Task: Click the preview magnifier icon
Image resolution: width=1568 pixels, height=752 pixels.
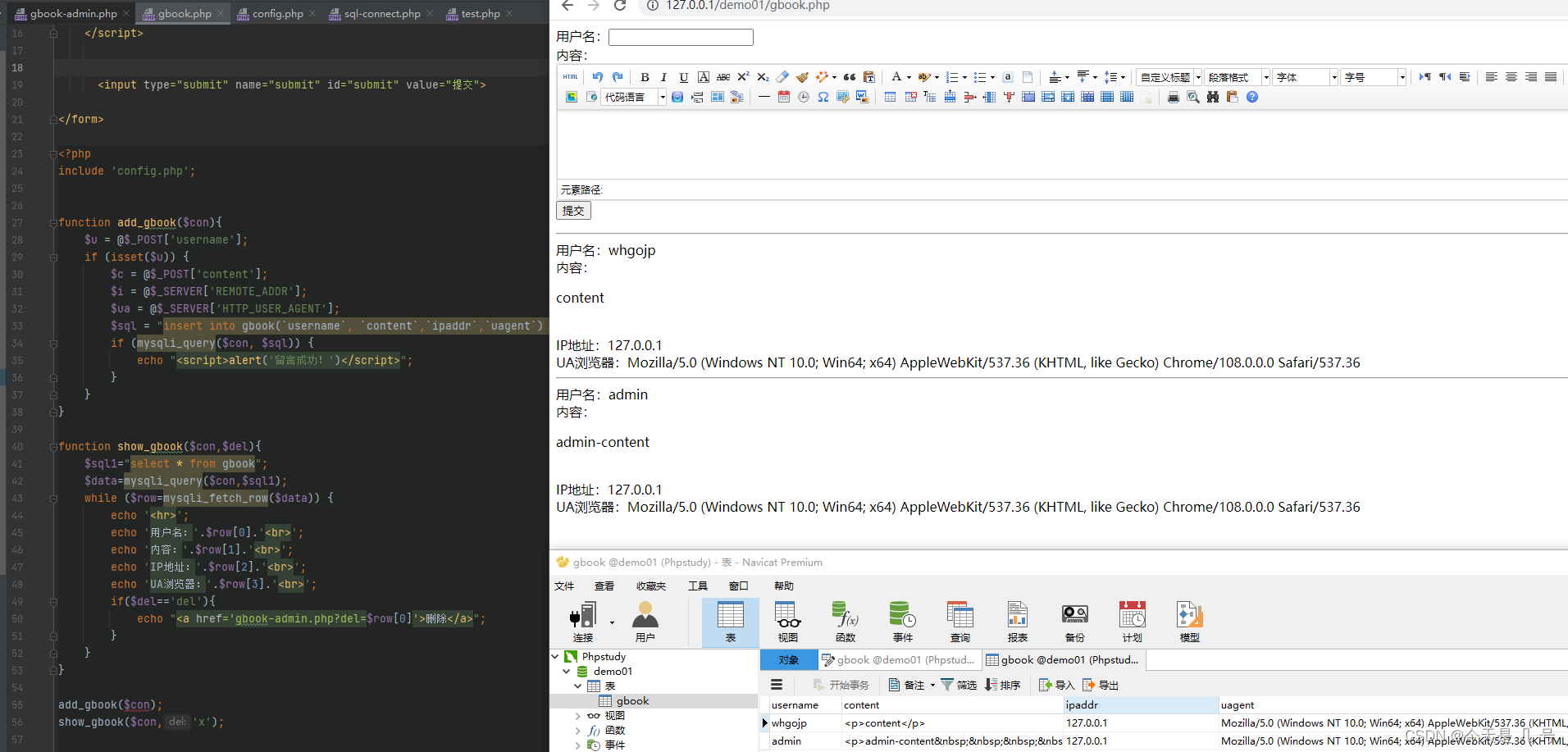Action: (1193, 97)
